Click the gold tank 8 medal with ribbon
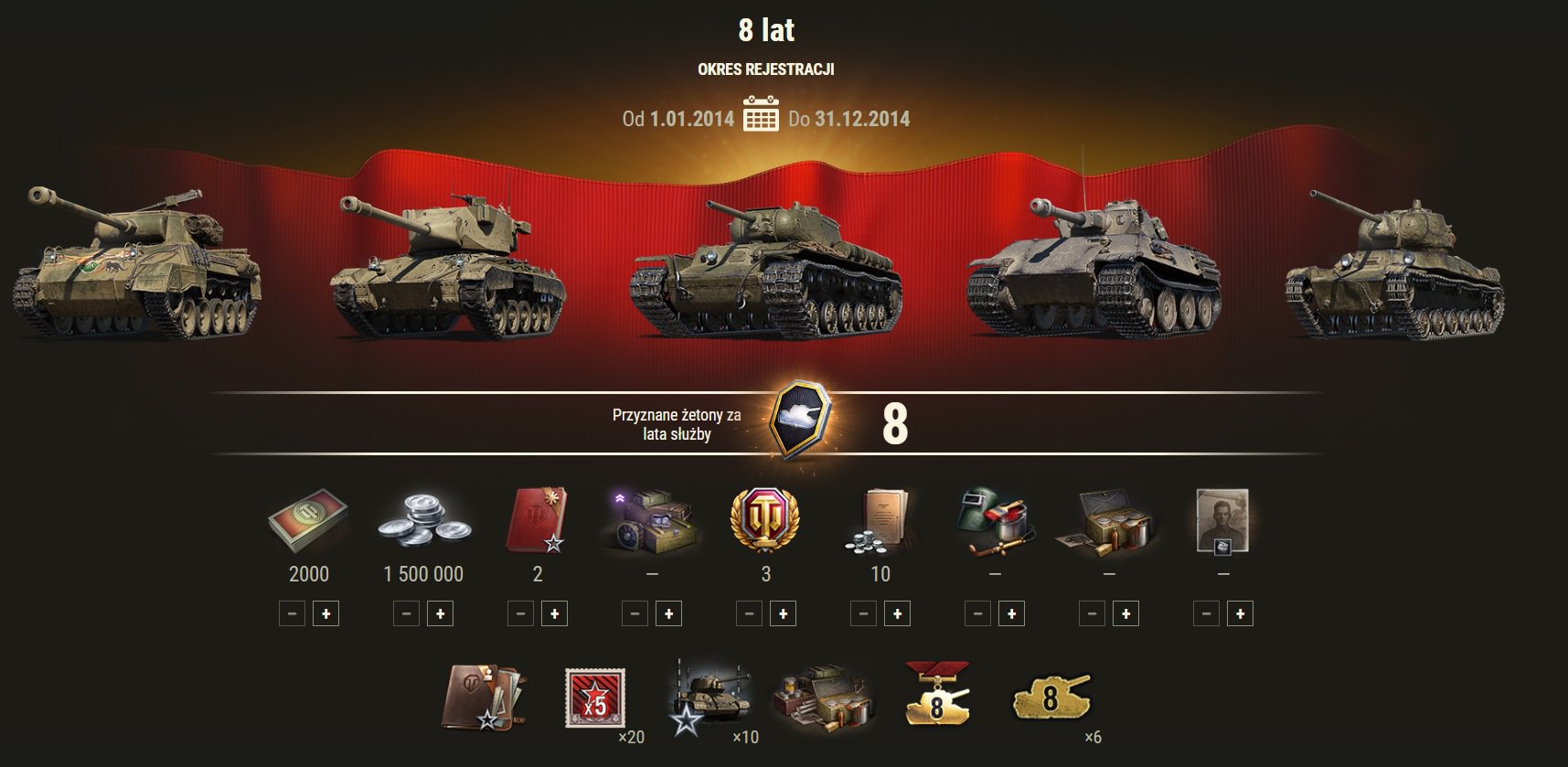 936,693
